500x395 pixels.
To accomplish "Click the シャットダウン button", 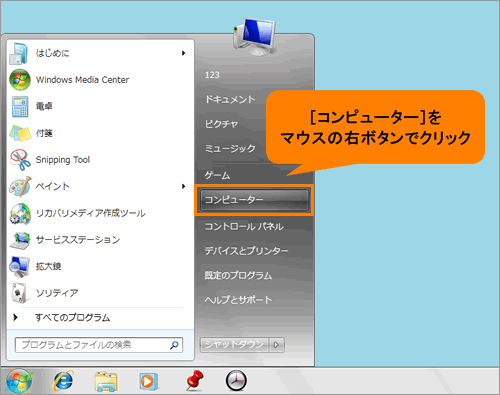I will 234,345.
